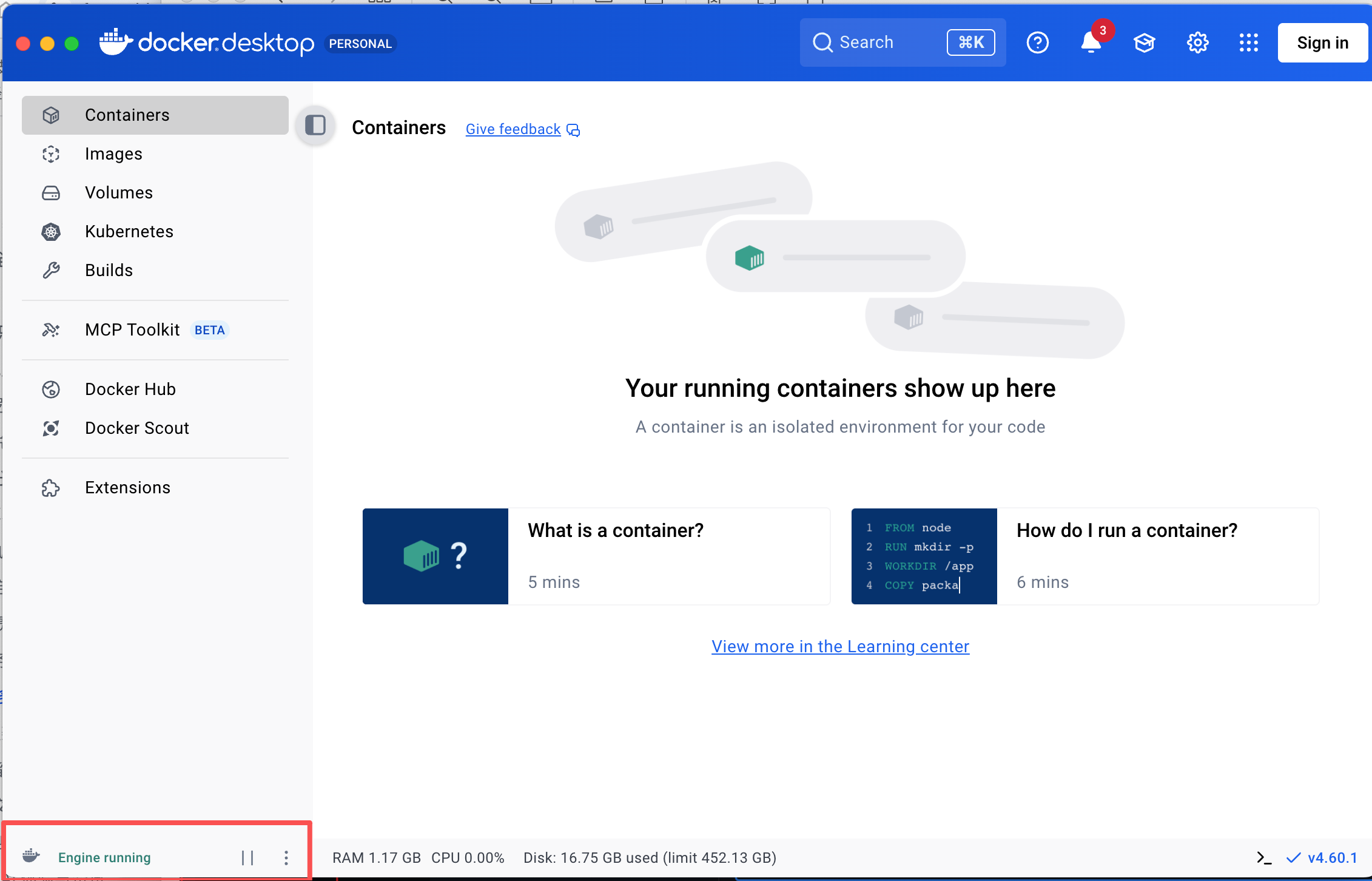Open the engine three-dot options menu

tap(286, 857)
